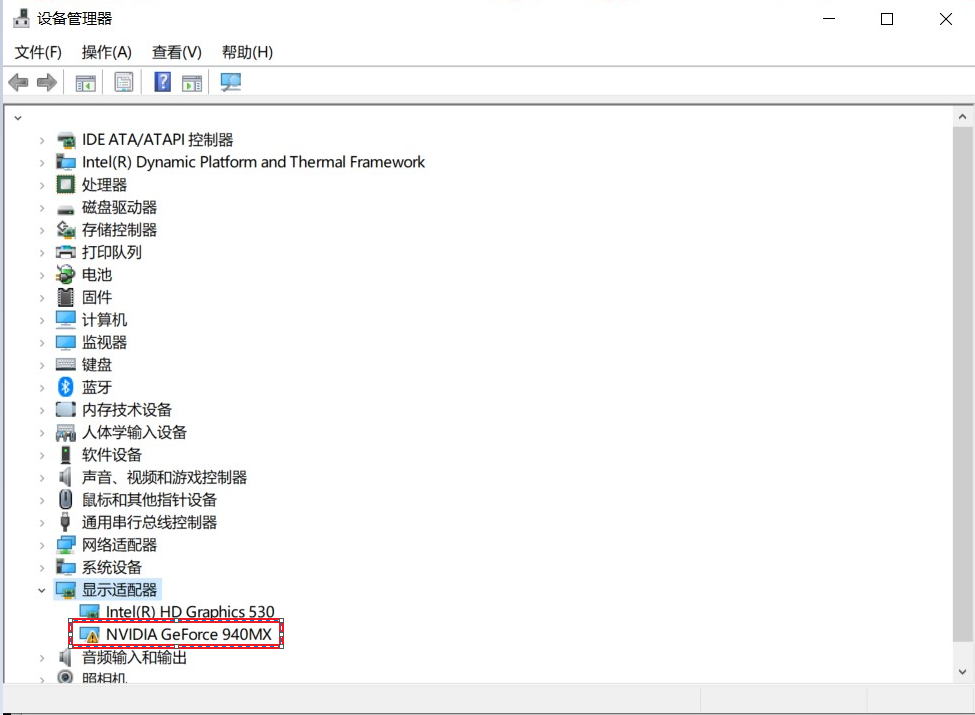Viewport: 975px width, 715px height.
Task: Click the Properties toolbar icon
Action: 124,82
